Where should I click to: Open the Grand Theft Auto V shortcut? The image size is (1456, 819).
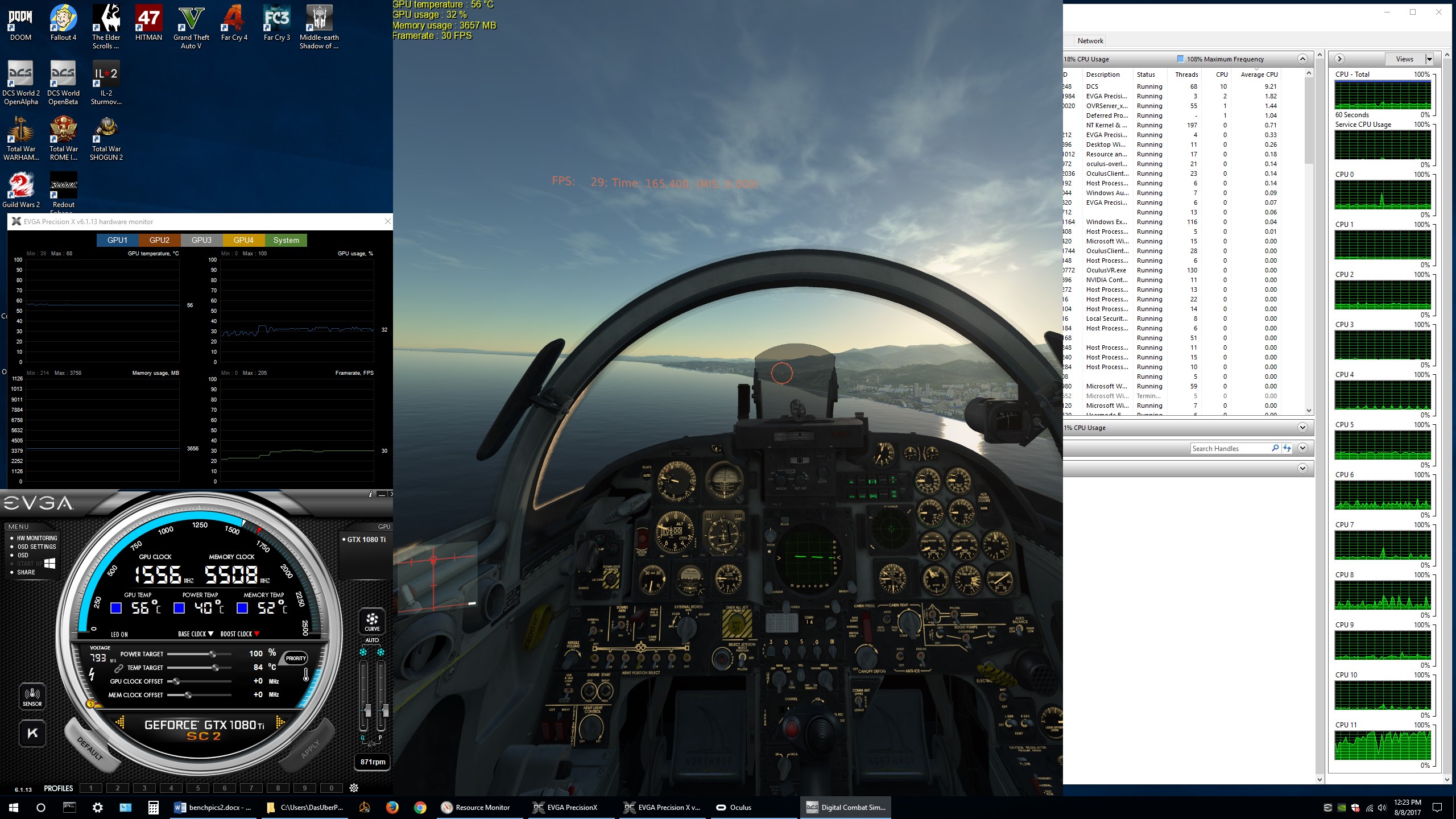[191, 27]
